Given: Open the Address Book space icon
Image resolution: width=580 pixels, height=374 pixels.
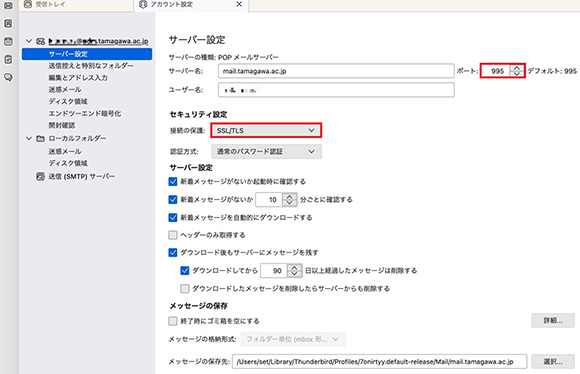Looking at the screenshot, I should 8,24.
